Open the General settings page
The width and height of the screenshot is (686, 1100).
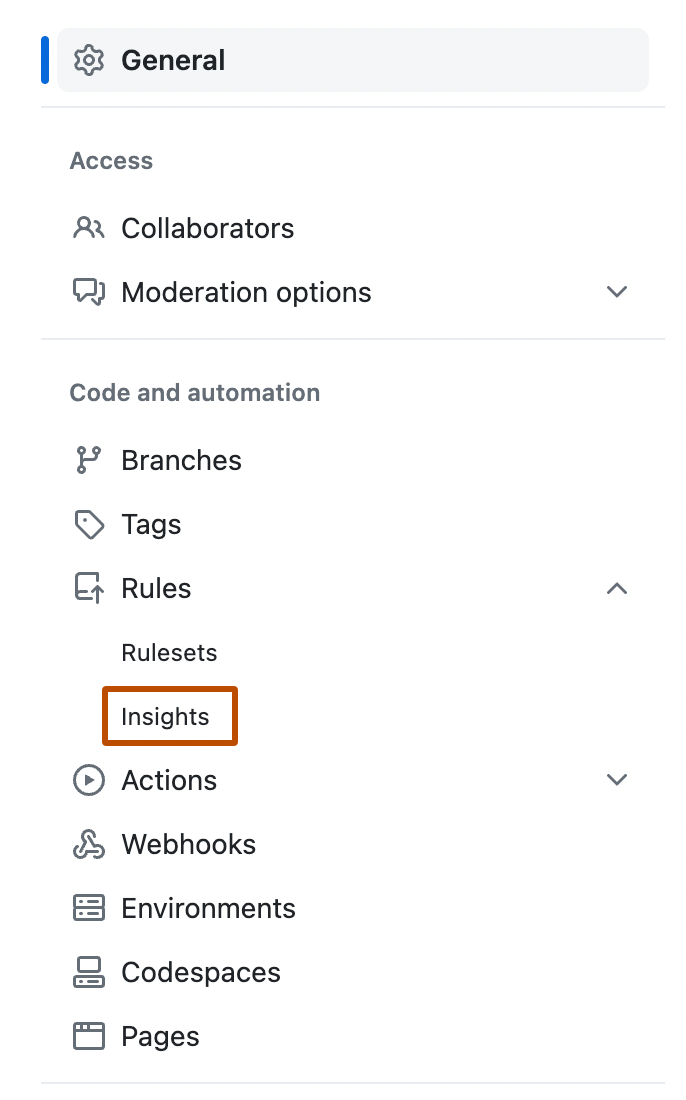[x=172, y=59]
